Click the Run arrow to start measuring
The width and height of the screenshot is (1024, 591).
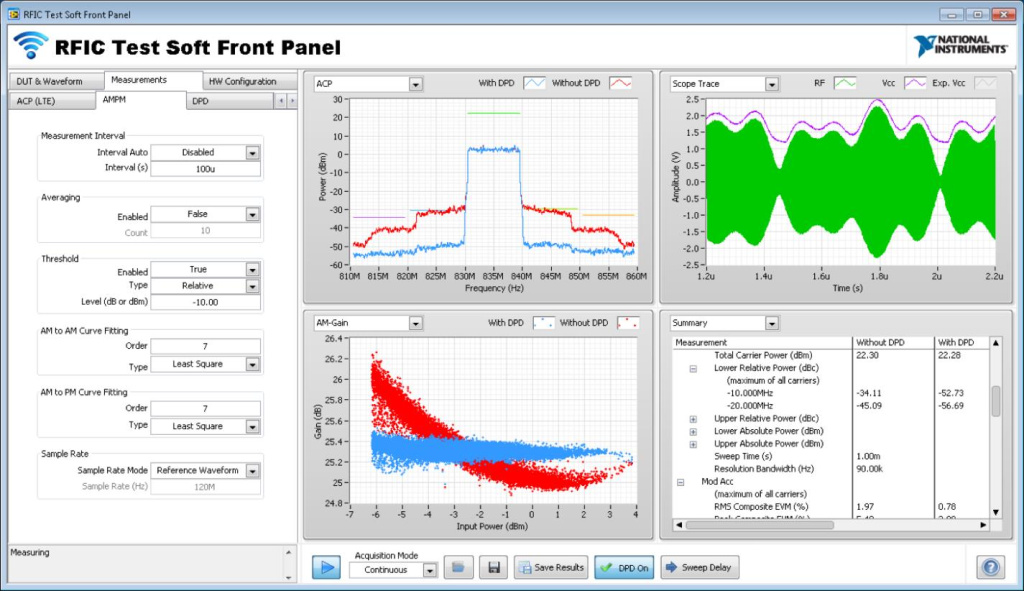325,567
